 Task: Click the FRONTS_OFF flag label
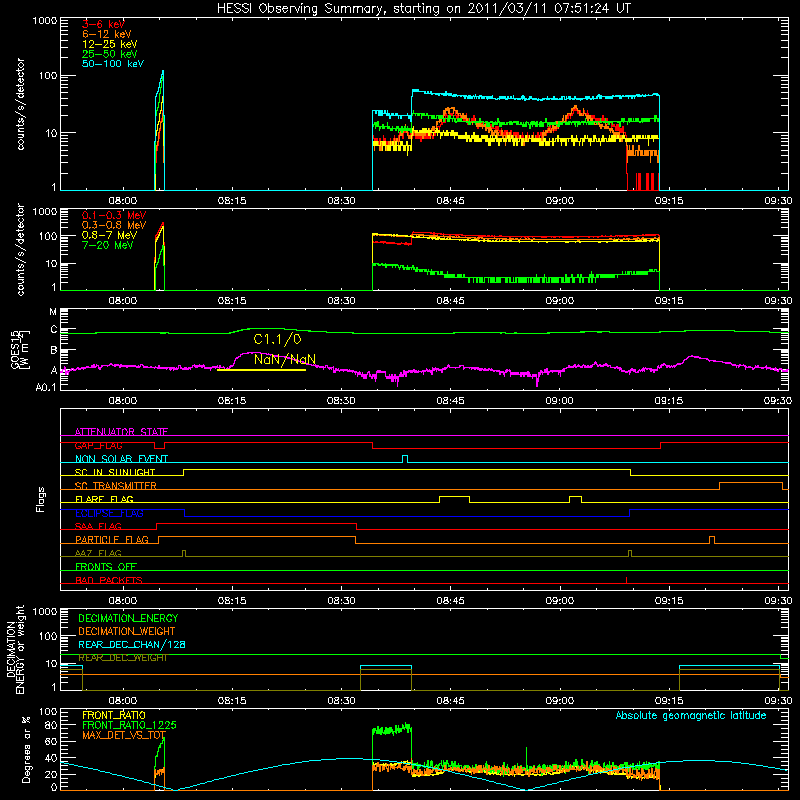(106, 566)
